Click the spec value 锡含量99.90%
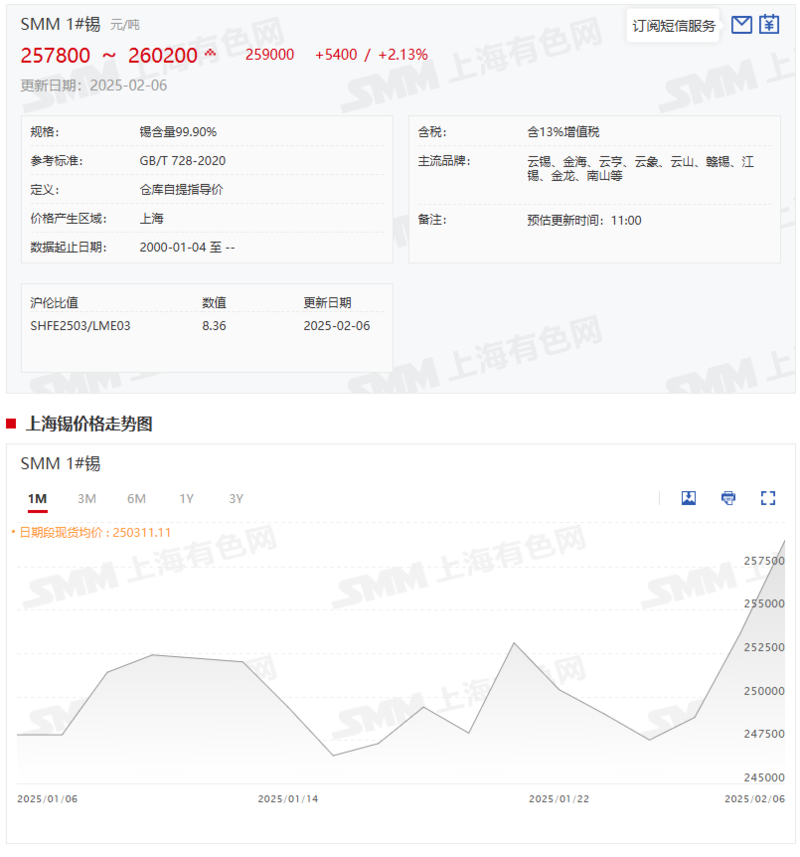Image resolution: width=800 pixels, height=857 pixels. 178,132
